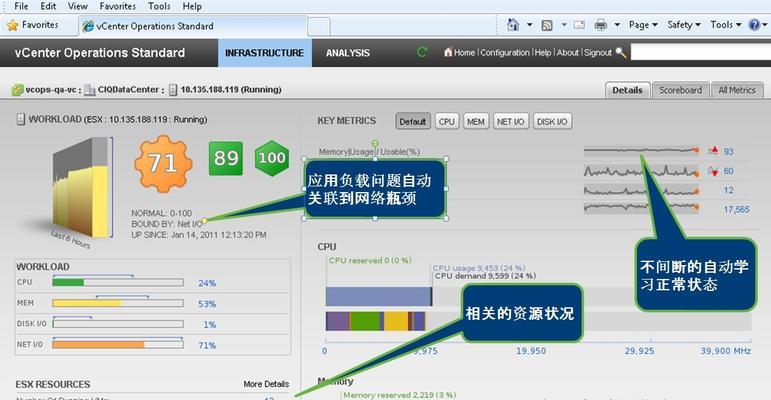Open More Details for ESX Resources

click(x=266, y=384)
